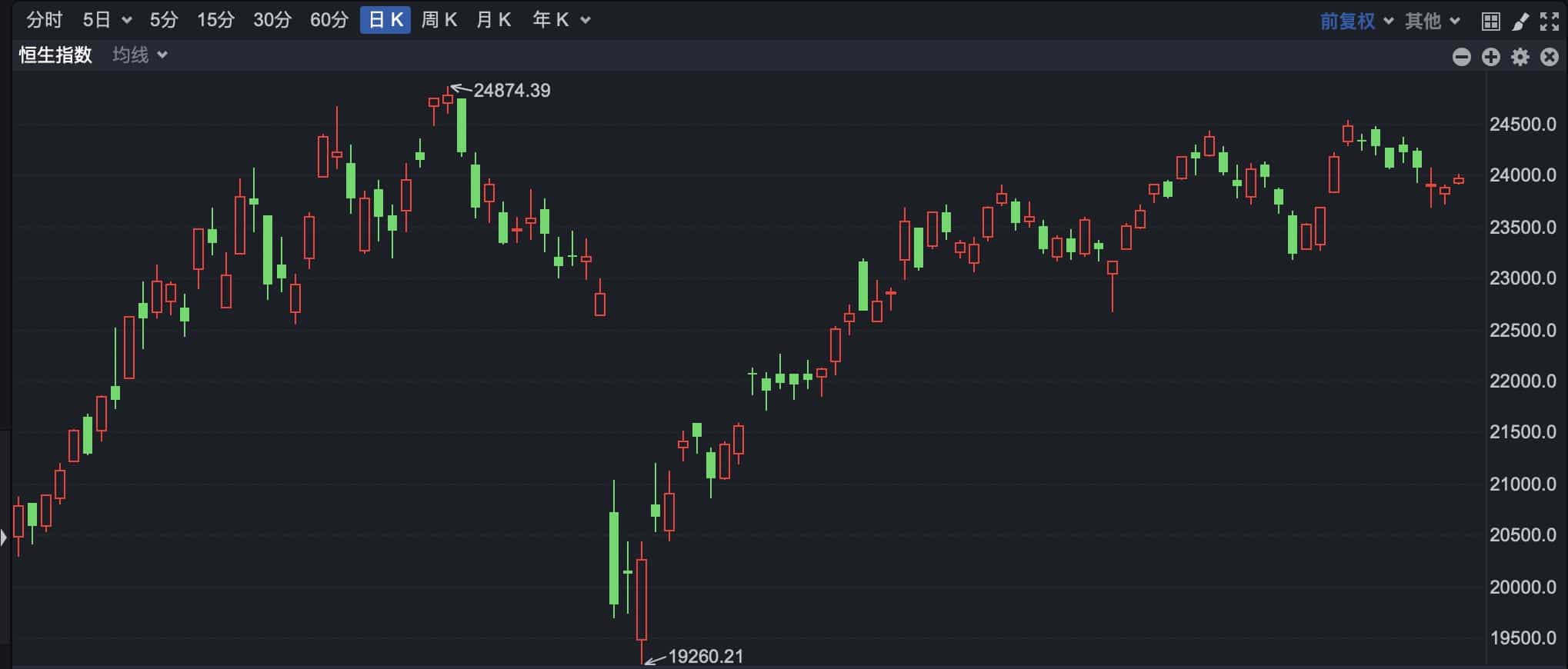Select the drawing pencil tool
This screenshot has width=1568, height=669.
(1520, 22)
